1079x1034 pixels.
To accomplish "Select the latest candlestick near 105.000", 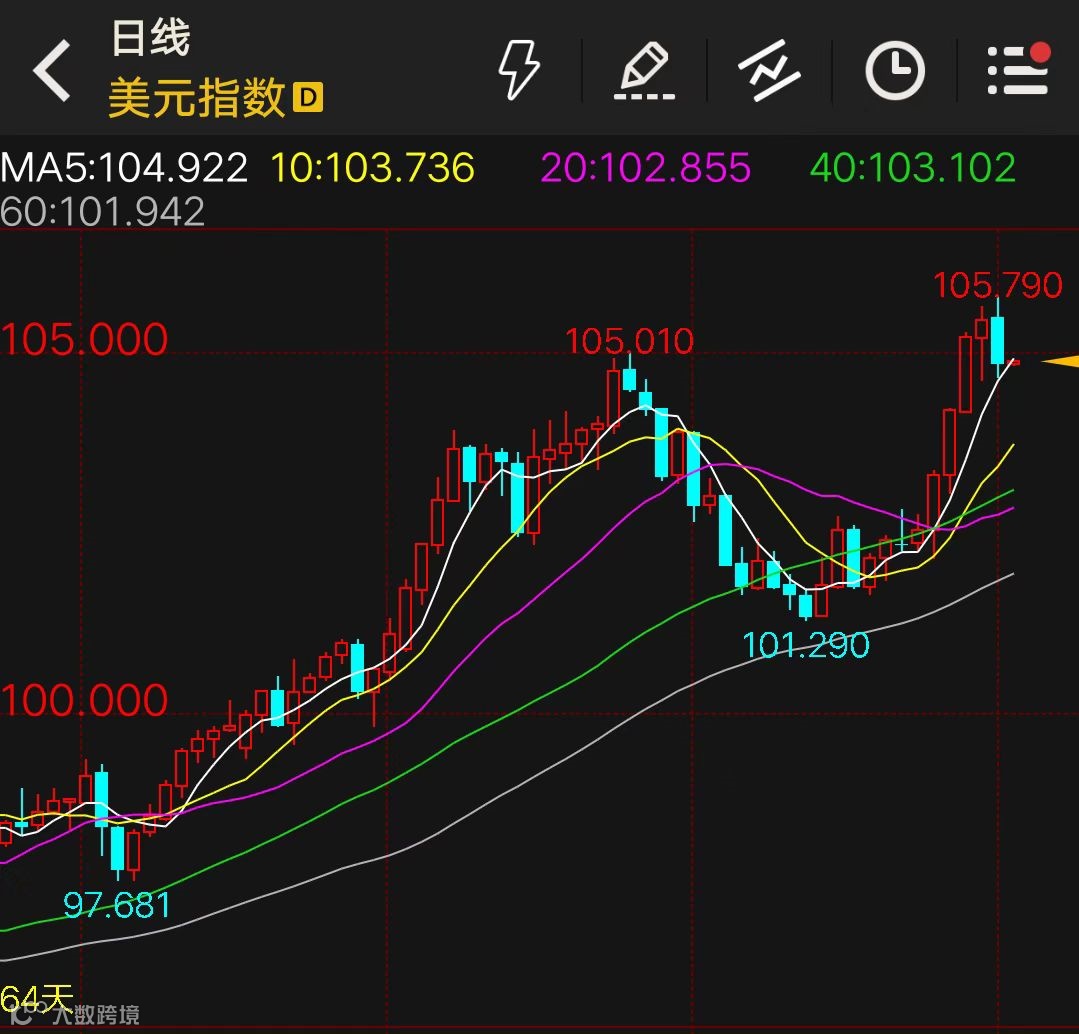I will 1014,362.
